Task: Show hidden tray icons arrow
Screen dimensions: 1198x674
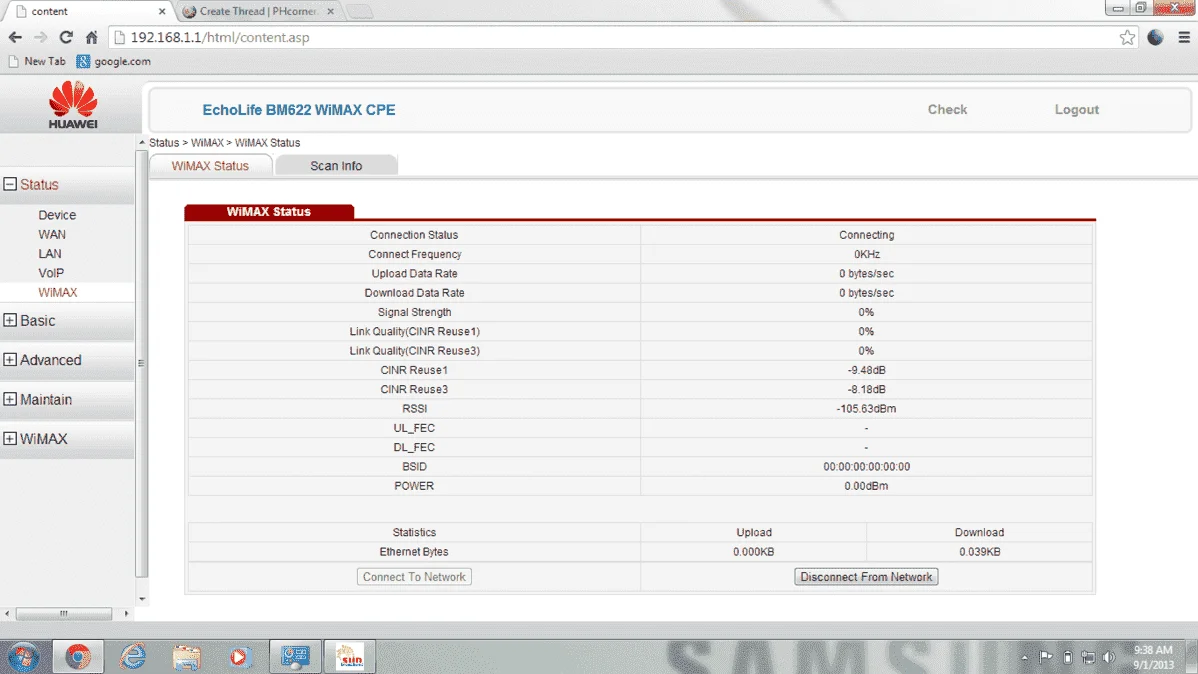Action: tap(1025, 657)
